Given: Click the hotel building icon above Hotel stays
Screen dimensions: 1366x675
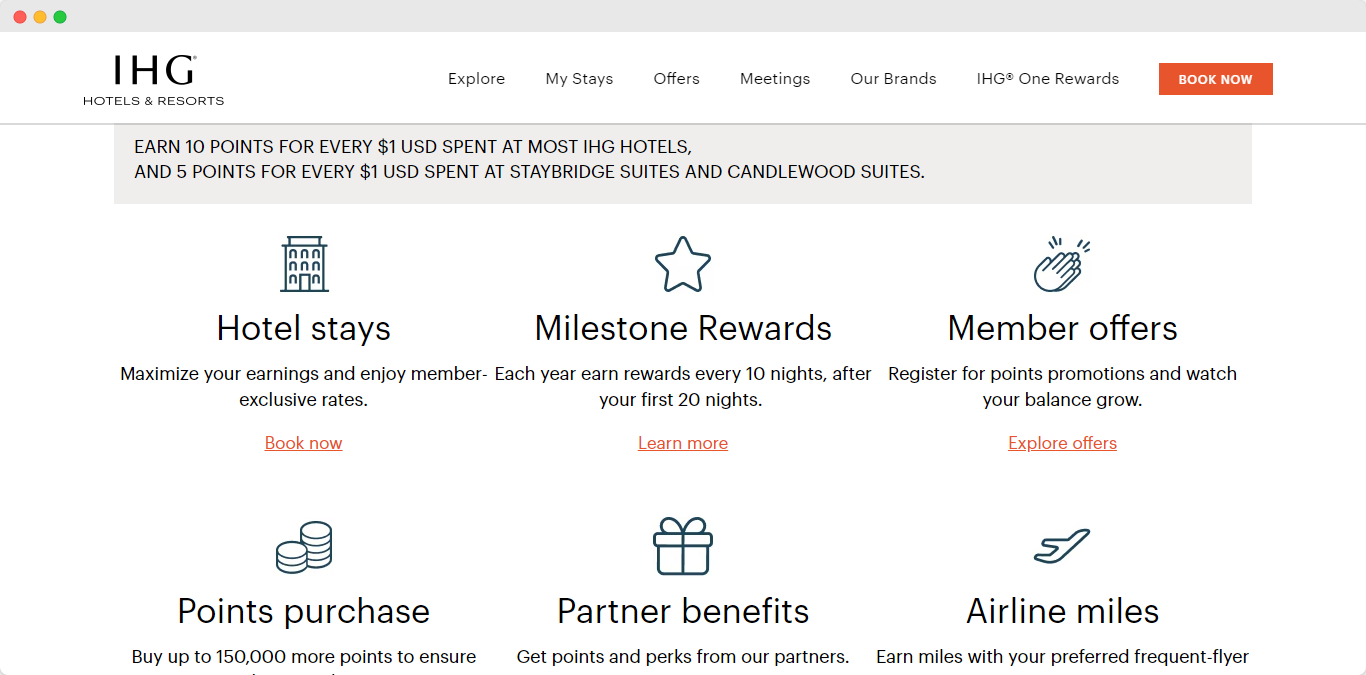Looking at the screenshot, I should click(303, 263).
